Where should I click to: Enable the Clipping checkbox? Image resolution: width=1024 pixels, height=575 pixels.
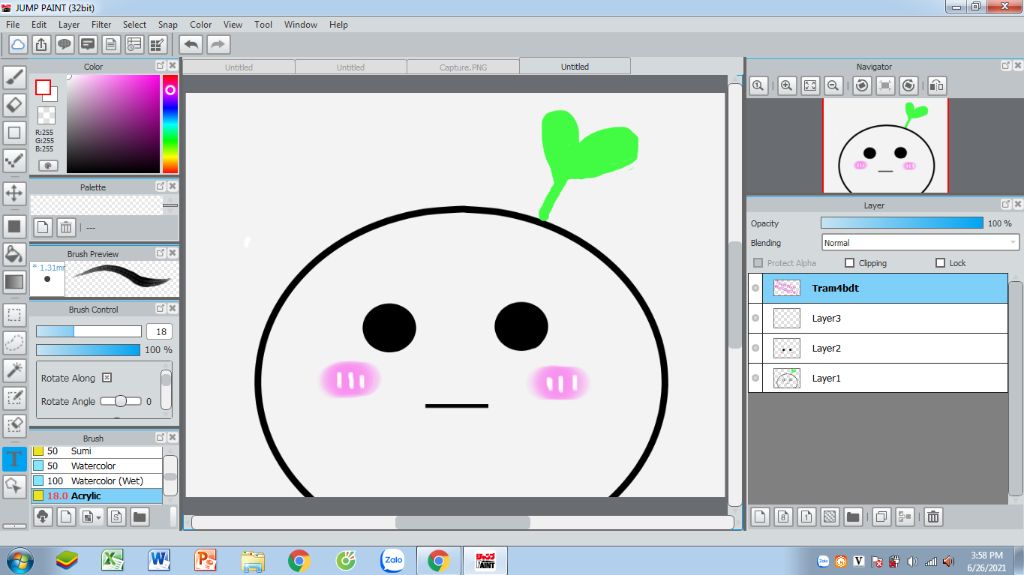(x=850, y=263)
